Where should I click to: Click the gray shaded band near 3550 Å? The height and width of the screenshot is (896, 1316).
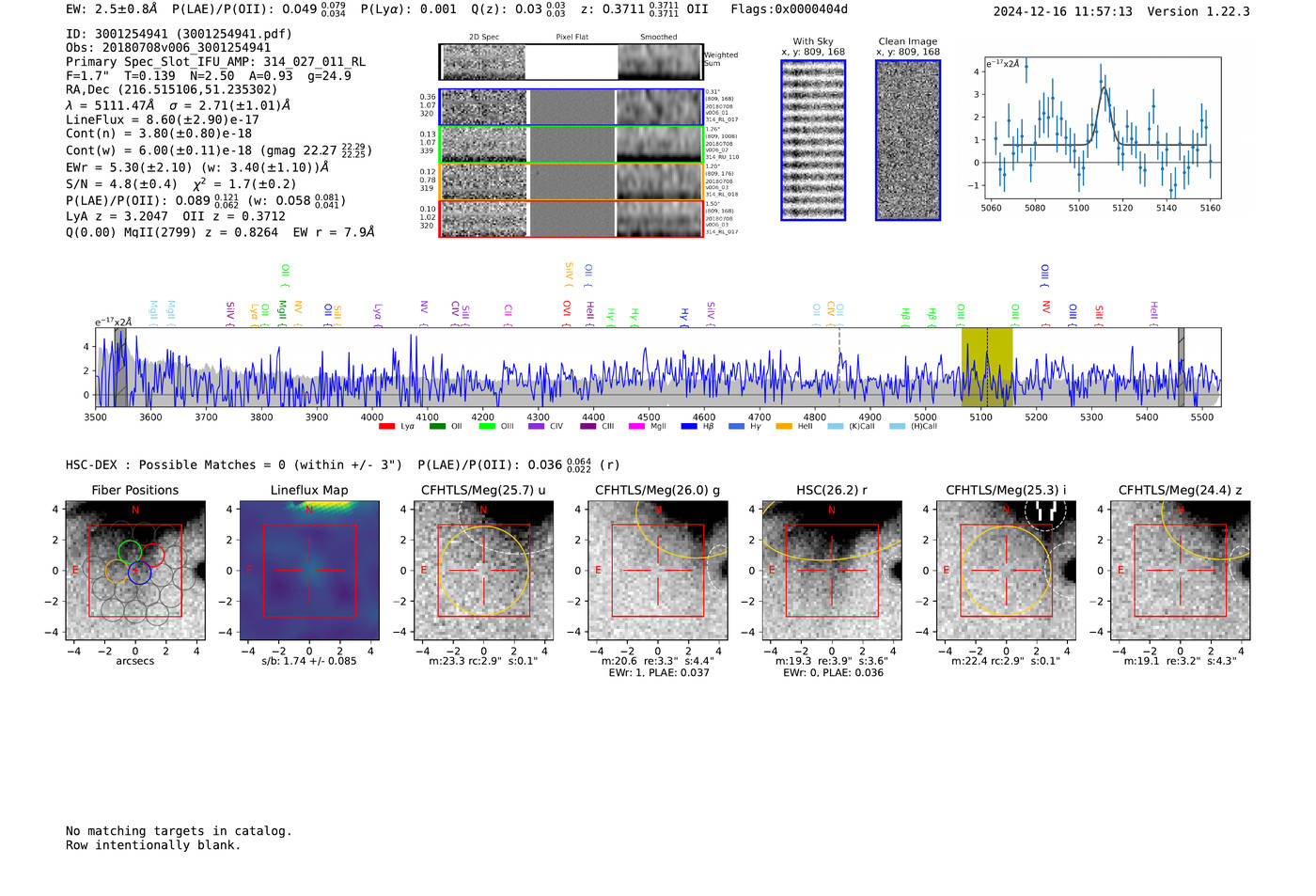(120, 368)
